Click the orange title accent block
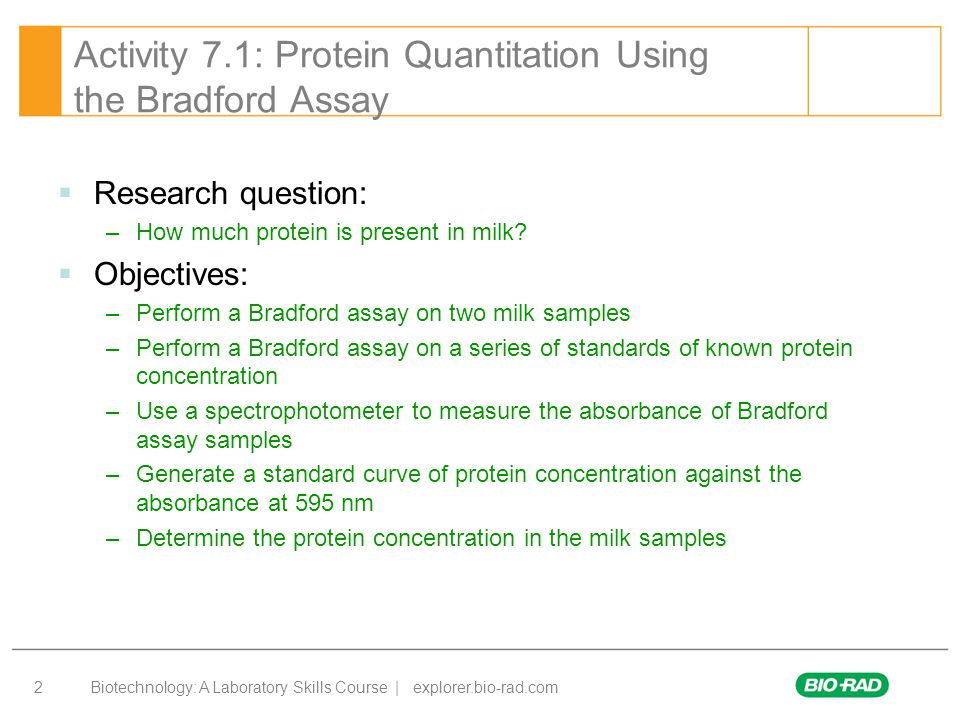 pyautogui.click(x=40, y=71)
